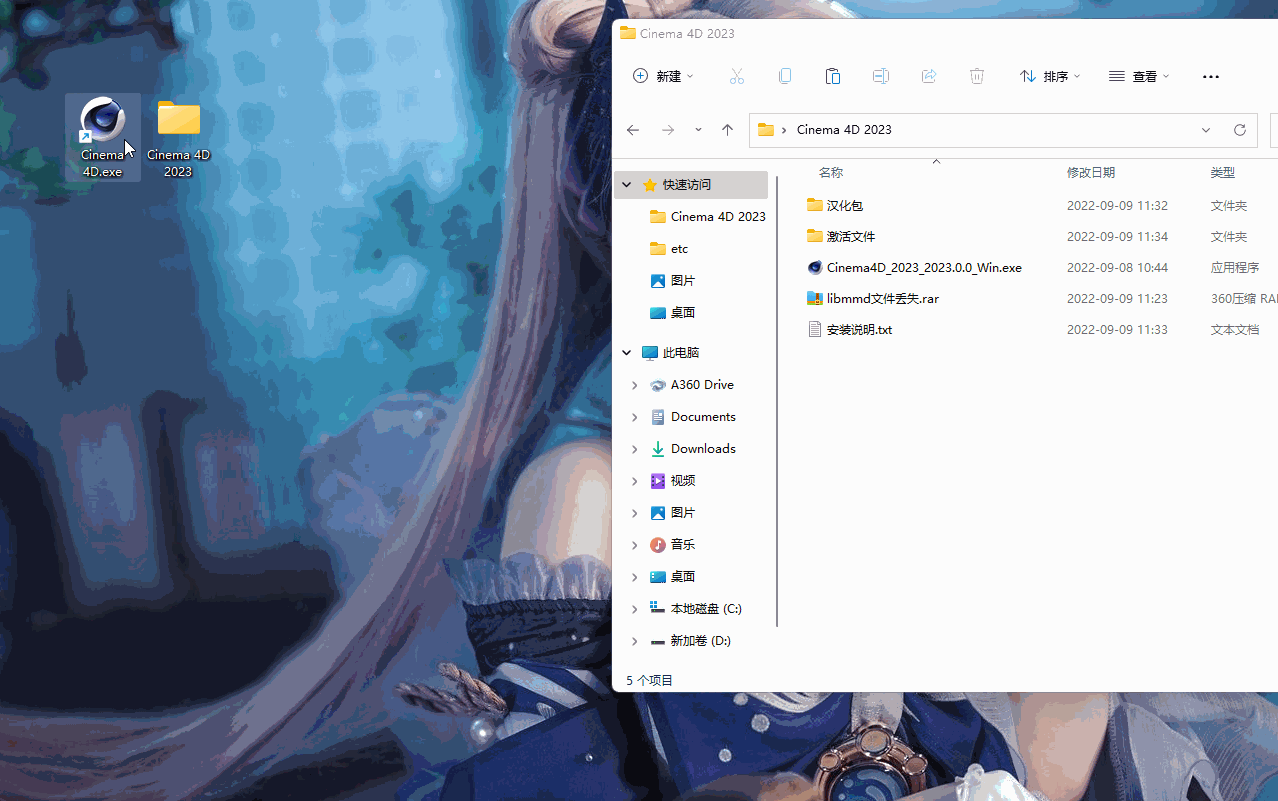Expand the 音乐 node

coord(635,545)
